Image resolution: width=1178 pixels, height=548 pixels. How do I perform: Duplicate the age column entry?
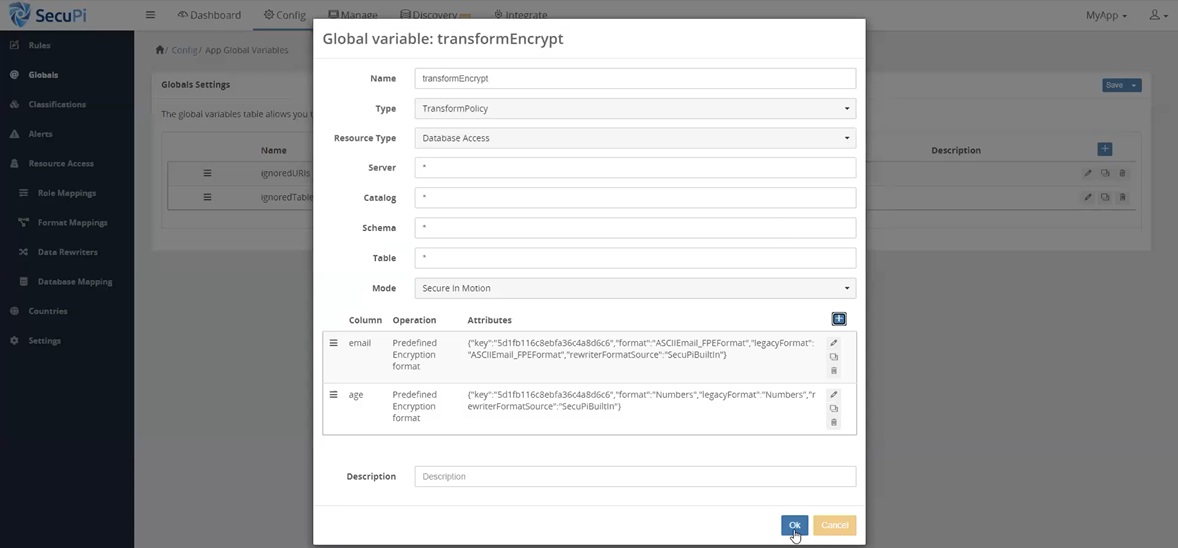point(833,409)
